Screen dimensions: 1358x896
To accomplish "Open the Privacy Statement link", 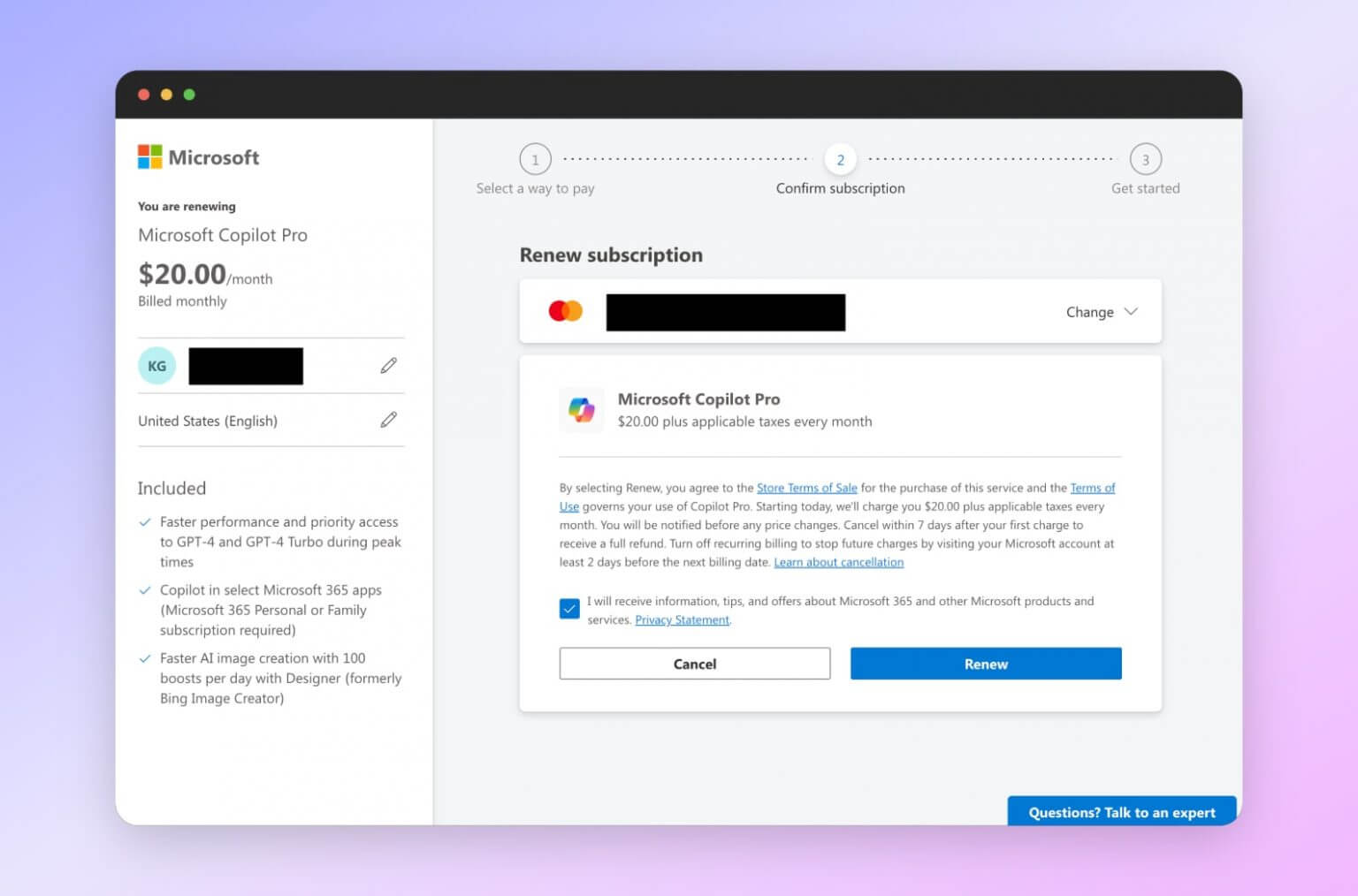I will coord(682,619).
